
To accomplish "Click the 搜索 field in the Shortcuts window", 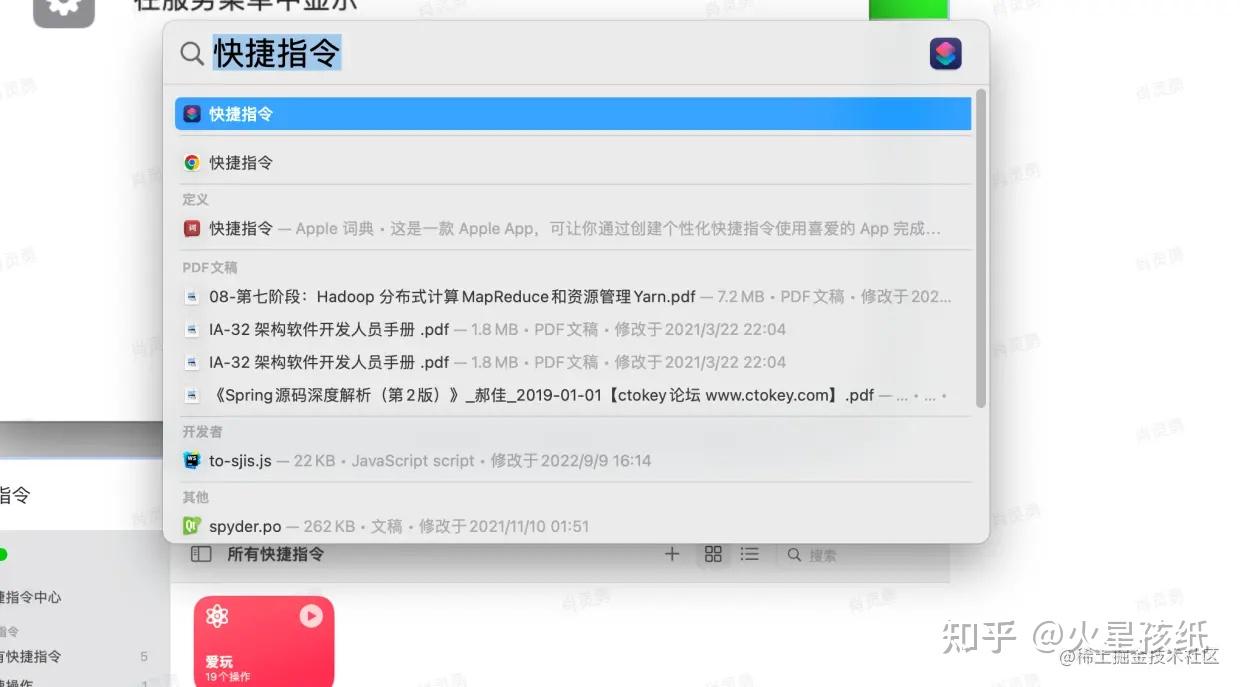I will 860,555.
